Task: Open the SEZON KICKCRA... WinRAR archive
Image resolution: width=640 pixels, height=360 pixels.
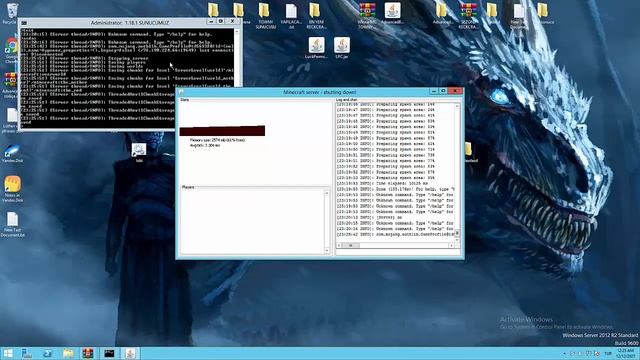Action: coord(468,16)
